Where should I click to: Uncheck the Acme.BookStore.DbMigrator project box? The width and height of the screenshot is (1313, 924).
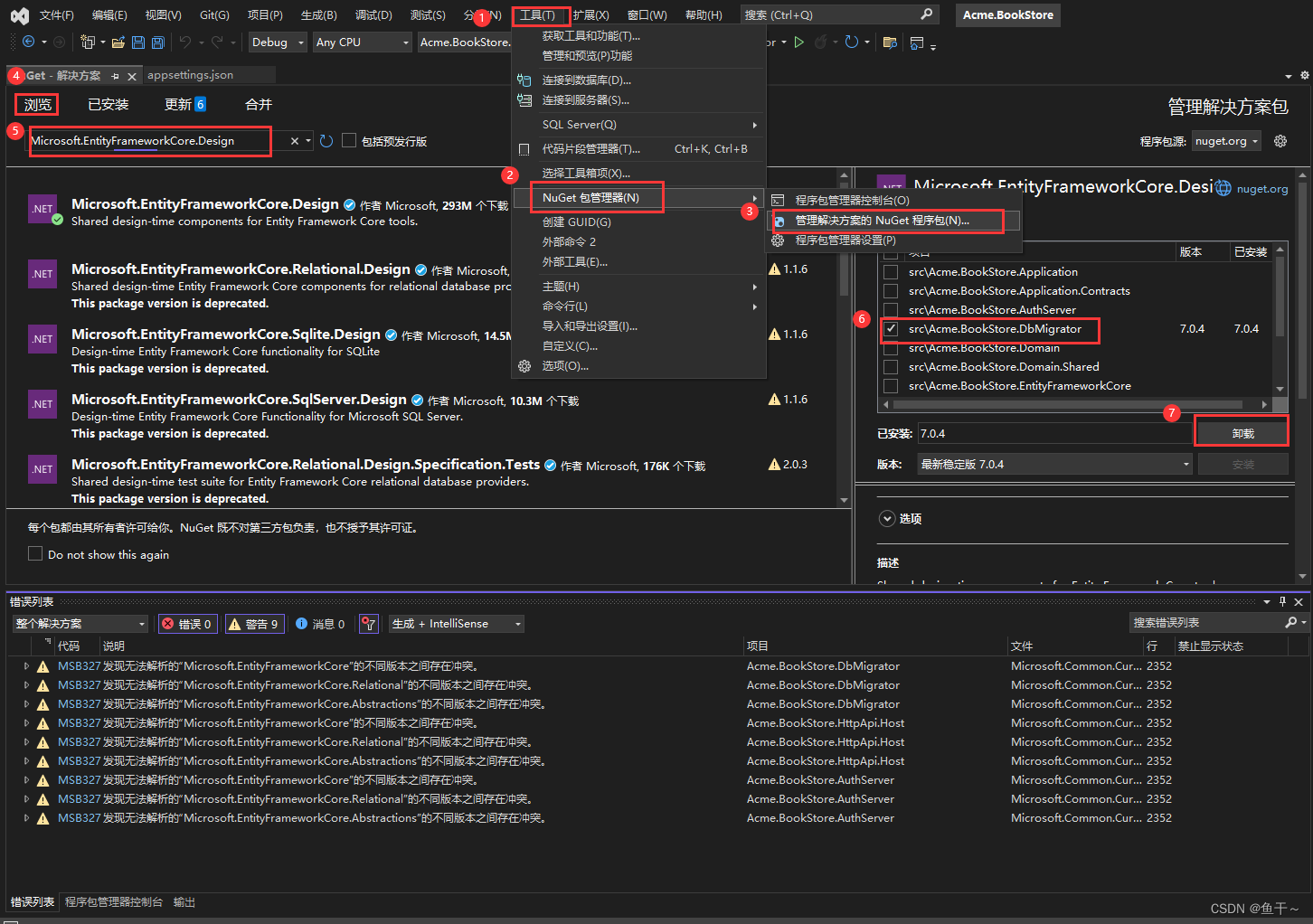[x=891, y=329]
